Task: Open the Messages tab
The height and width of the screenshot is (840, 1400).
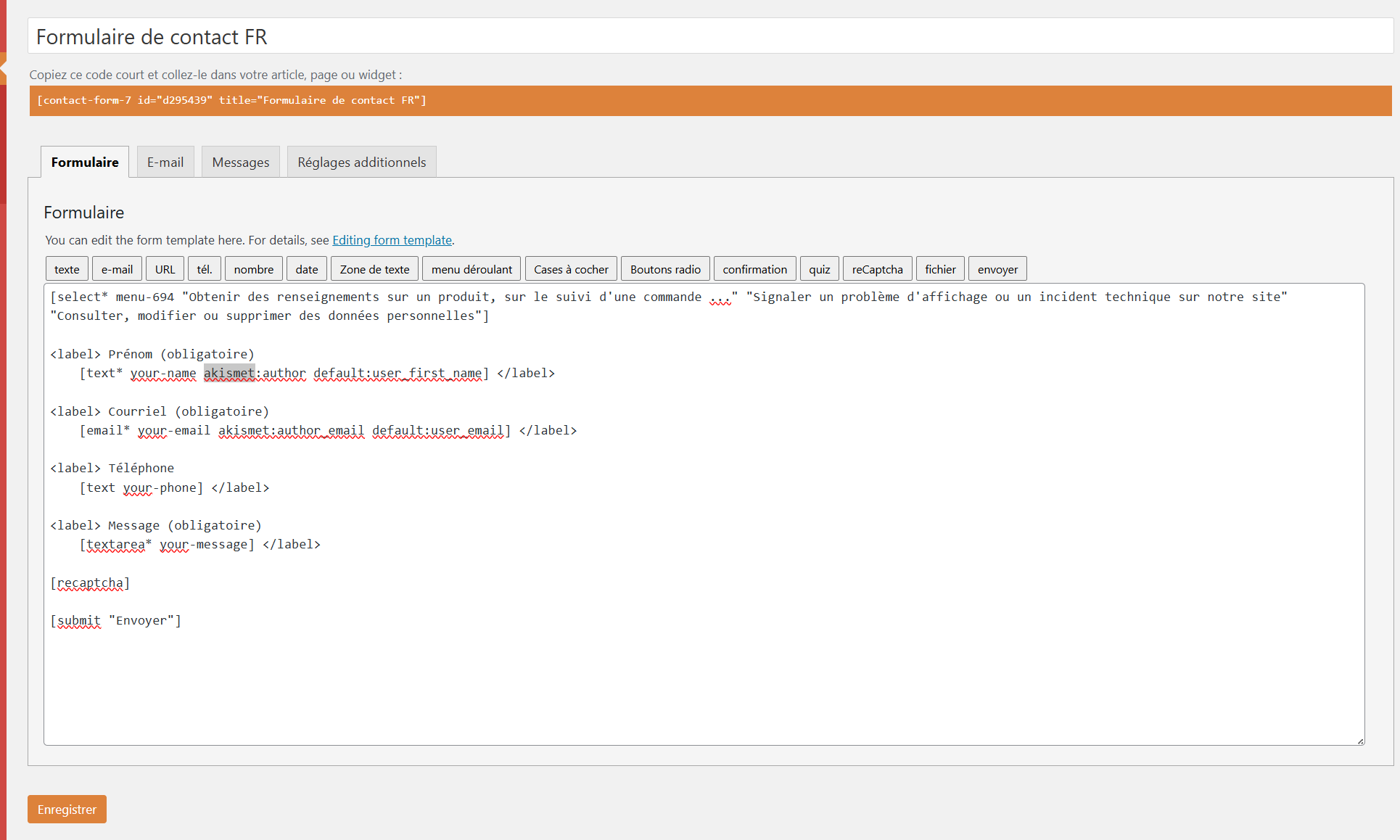Action: pos(240,162)
